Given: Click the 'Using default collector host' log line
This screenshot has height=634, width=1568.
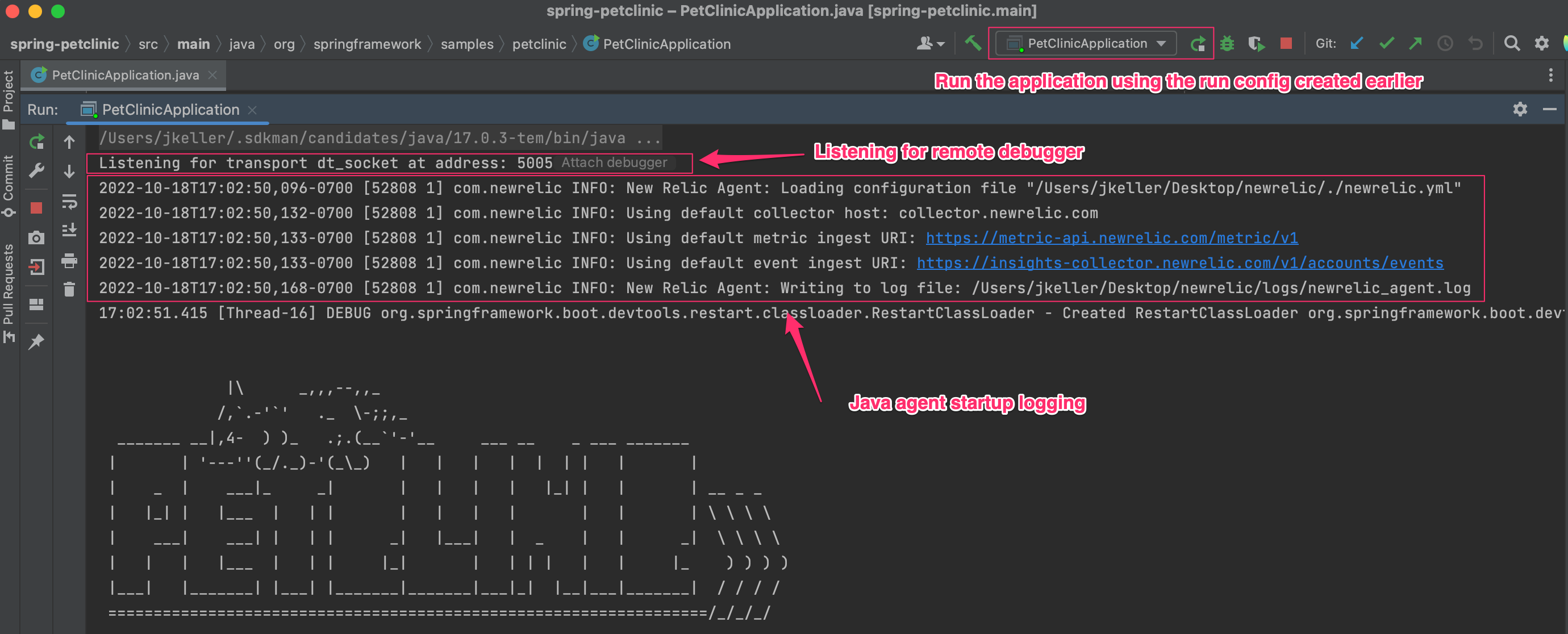Looking at the screenshot, I should pyautogui.click(x=598, y=213).
